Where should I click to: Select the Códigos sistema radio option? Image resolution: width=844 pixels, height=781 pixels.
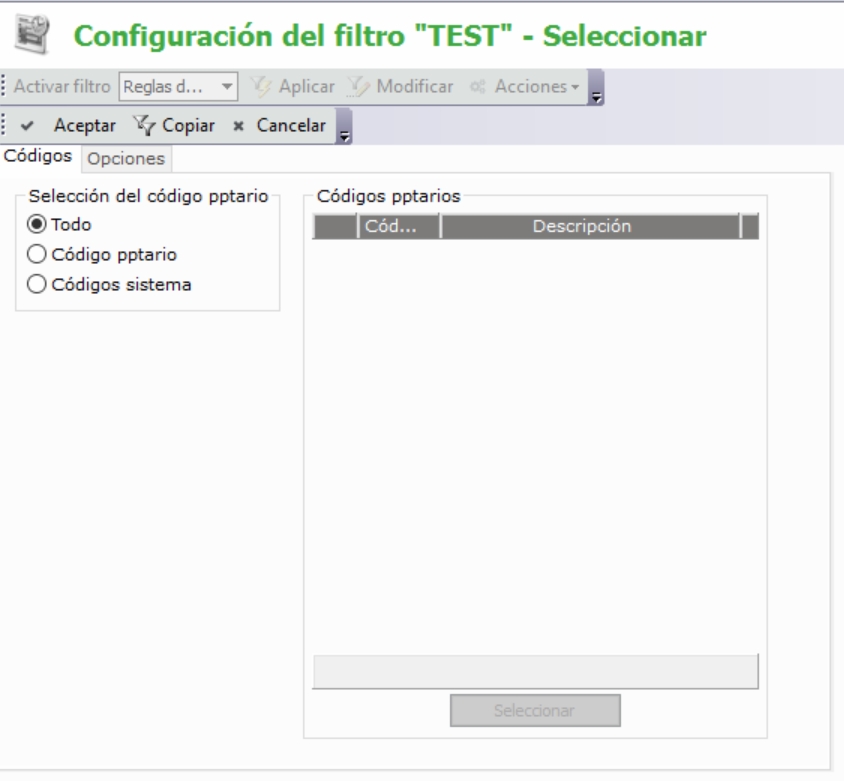coord(36,284)
